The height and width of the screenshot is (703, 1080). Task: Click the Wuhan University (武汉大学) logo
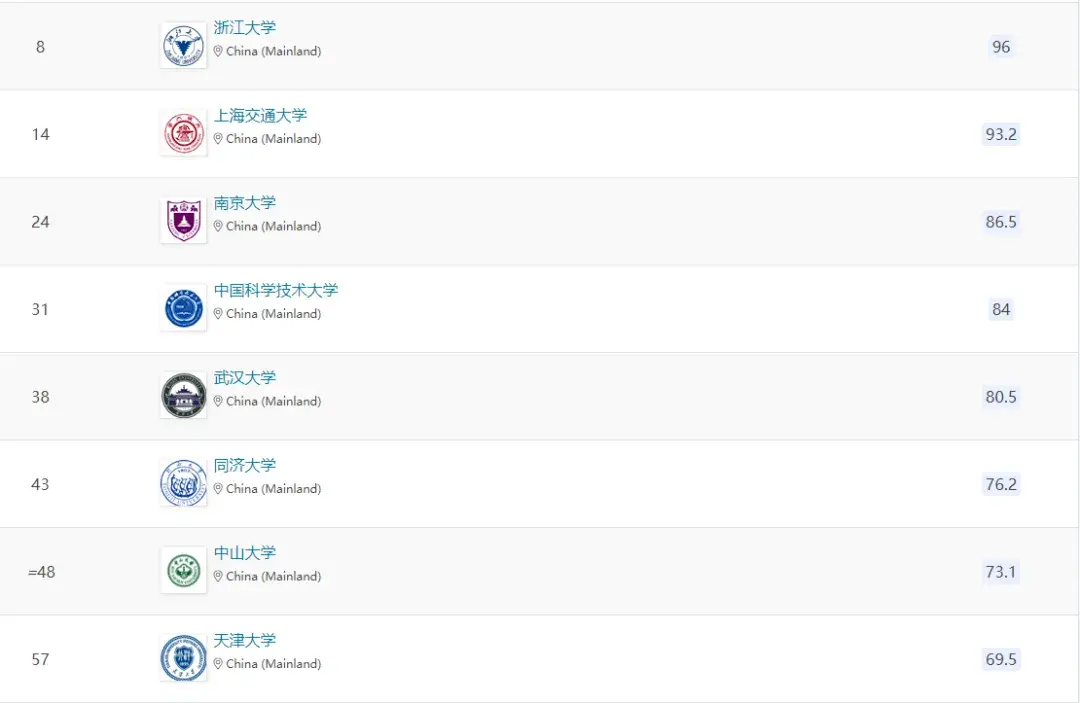[x=183, y=396]
